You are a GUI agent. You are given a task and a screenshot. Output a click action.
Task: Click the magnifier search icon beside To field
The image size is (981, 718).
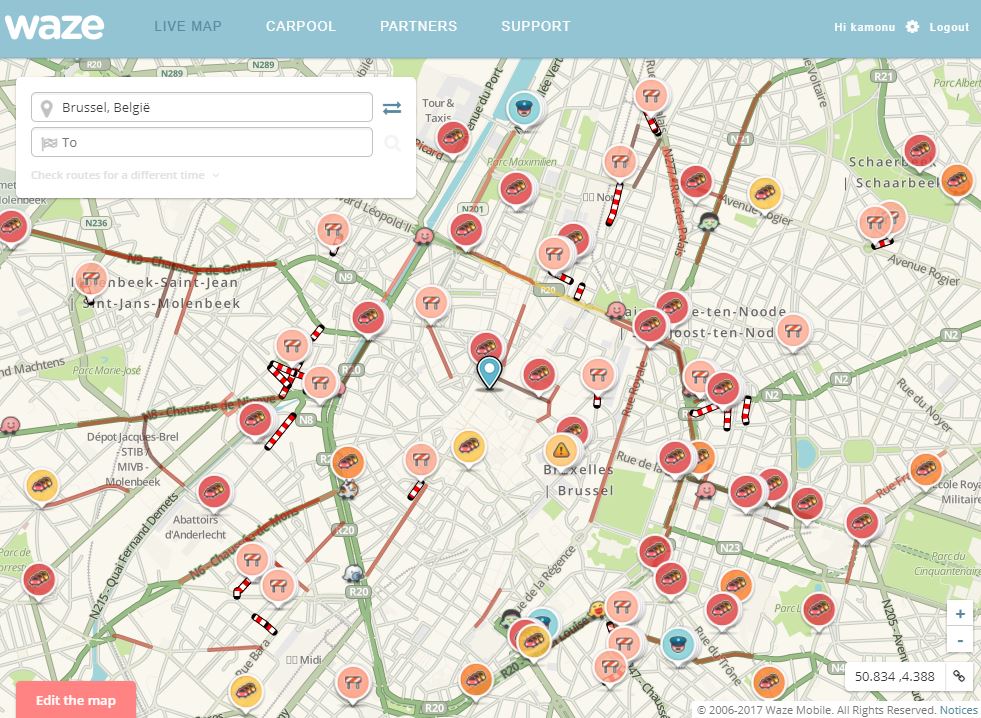click(x=392, y=143)
